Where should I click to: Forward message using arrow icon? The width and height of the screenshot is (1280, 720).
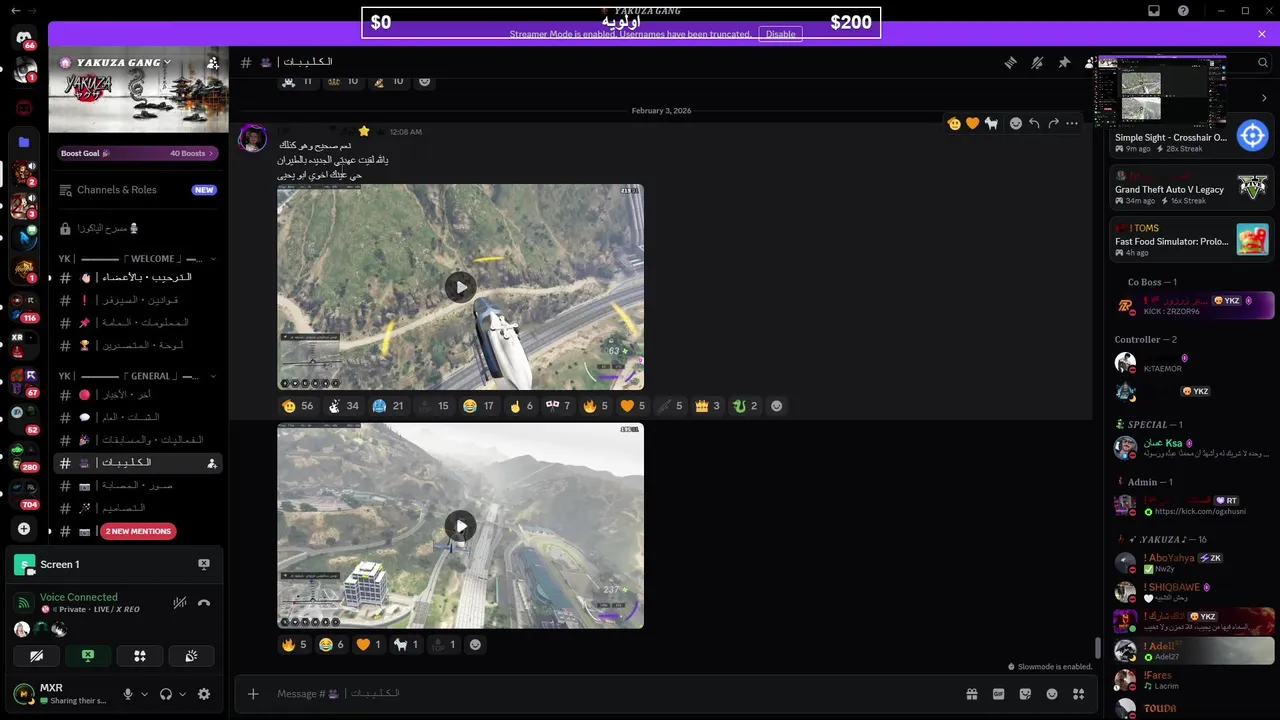pyautogui.click(x=1053, y=124)
